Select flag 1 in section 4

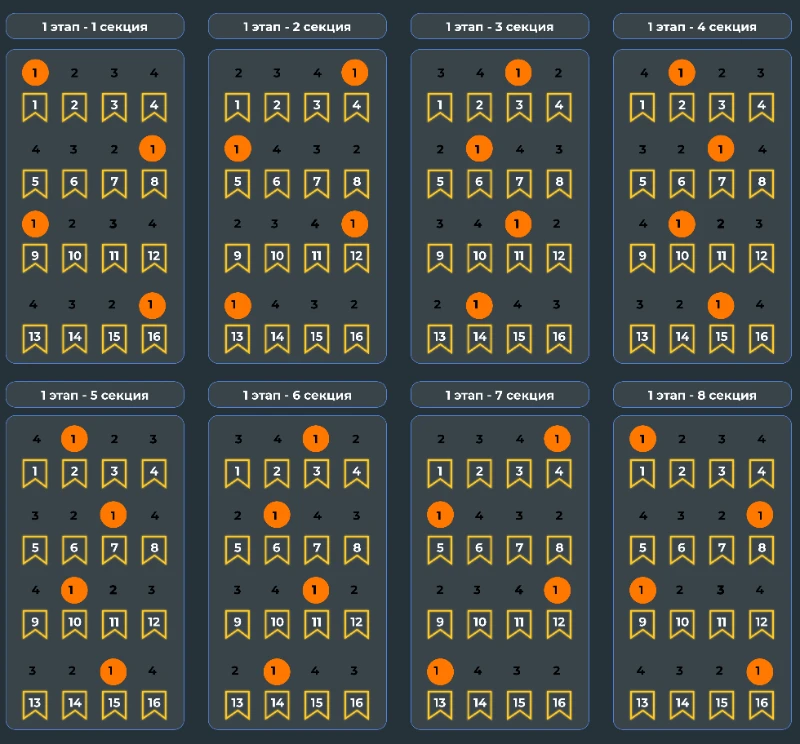point(642,107)
